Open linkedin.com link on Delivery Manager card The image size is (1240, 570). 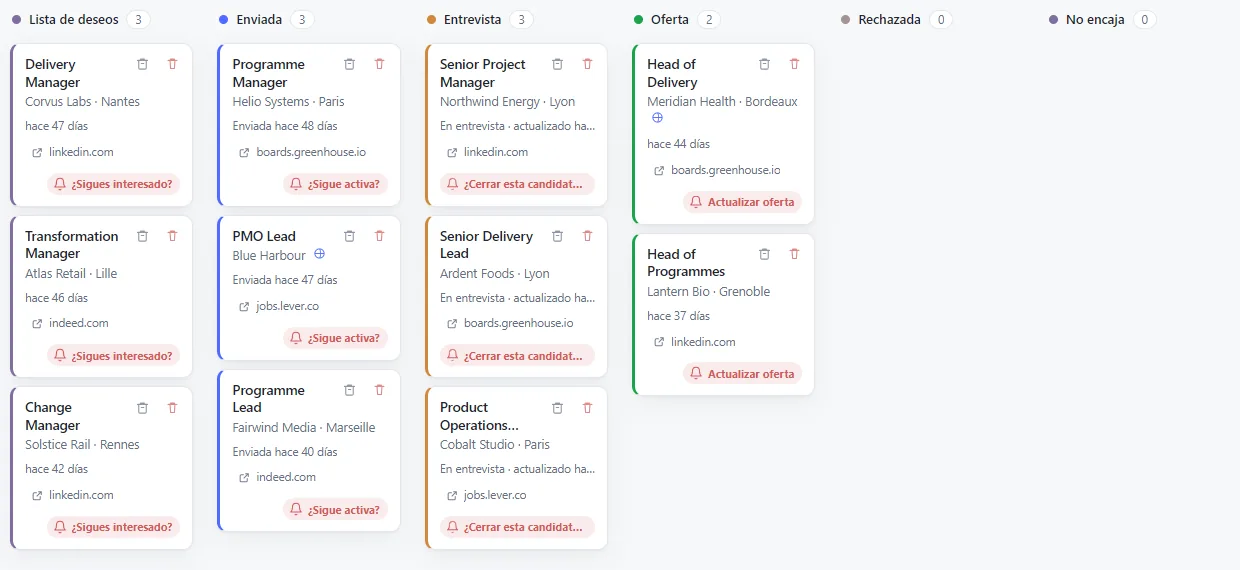[72, 152]
